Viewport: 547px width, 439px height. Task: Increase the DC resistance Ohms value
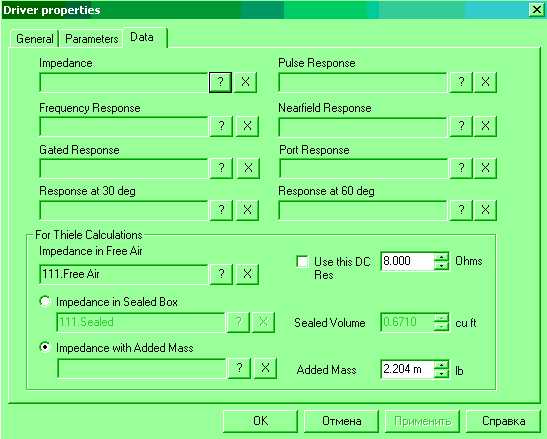coord(442,257)
